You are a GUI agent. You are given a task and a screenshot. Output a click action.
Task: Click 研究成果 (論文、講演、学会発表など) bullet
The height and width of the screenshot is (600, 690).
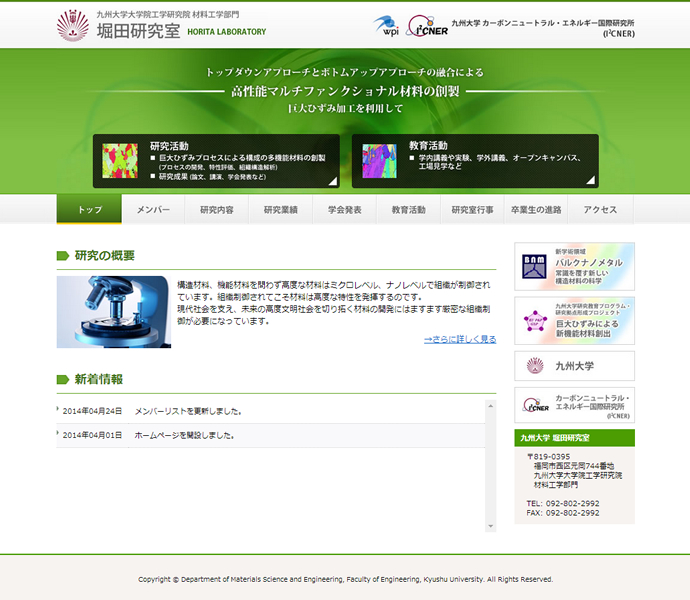pos(212,177)
